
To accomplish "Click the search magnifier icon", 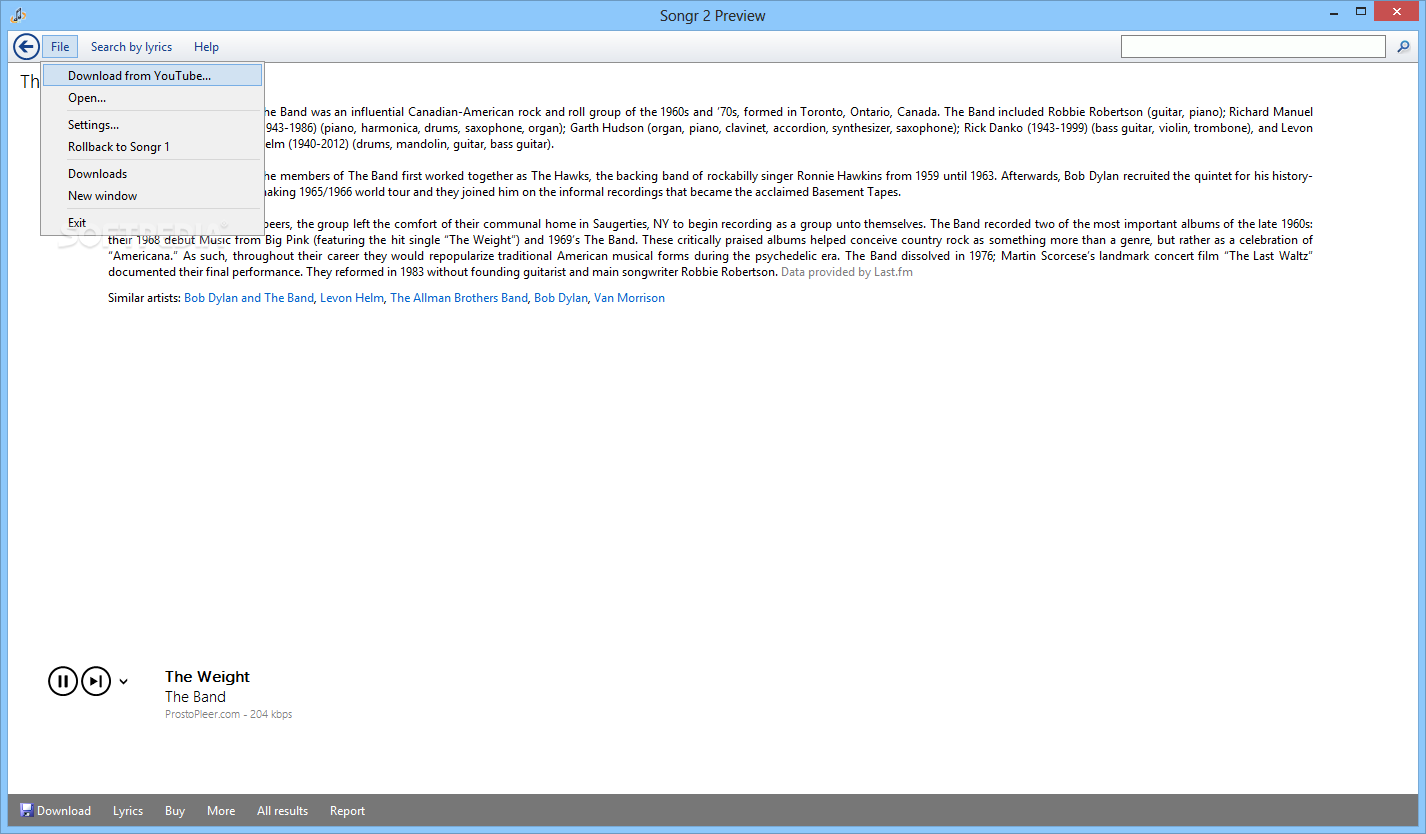I will [1404, 46].
